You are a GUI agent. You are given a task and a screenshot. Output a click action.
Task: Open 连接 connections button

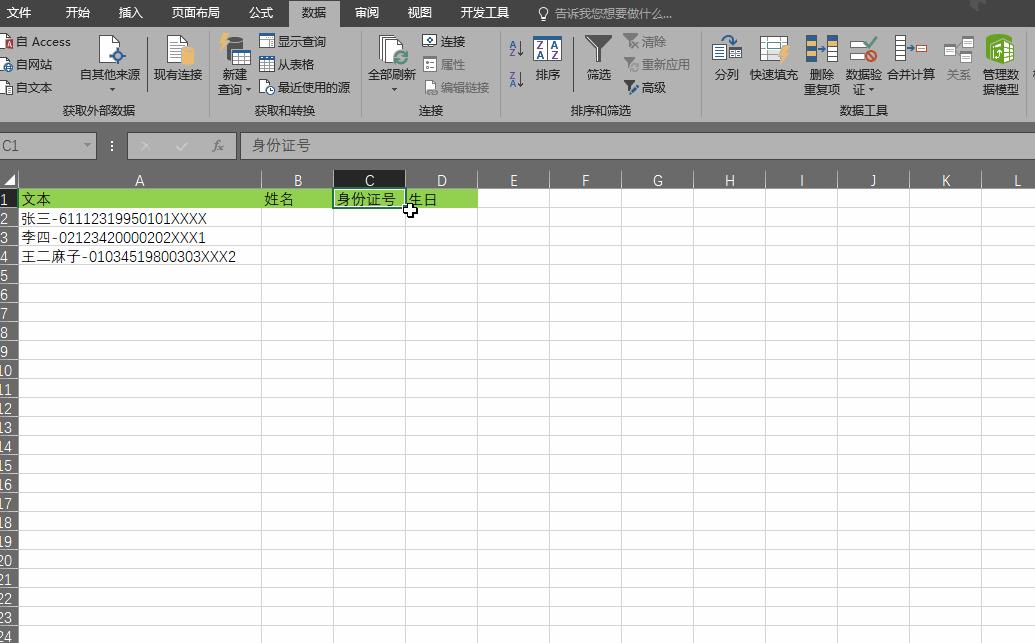coord(444,42)
